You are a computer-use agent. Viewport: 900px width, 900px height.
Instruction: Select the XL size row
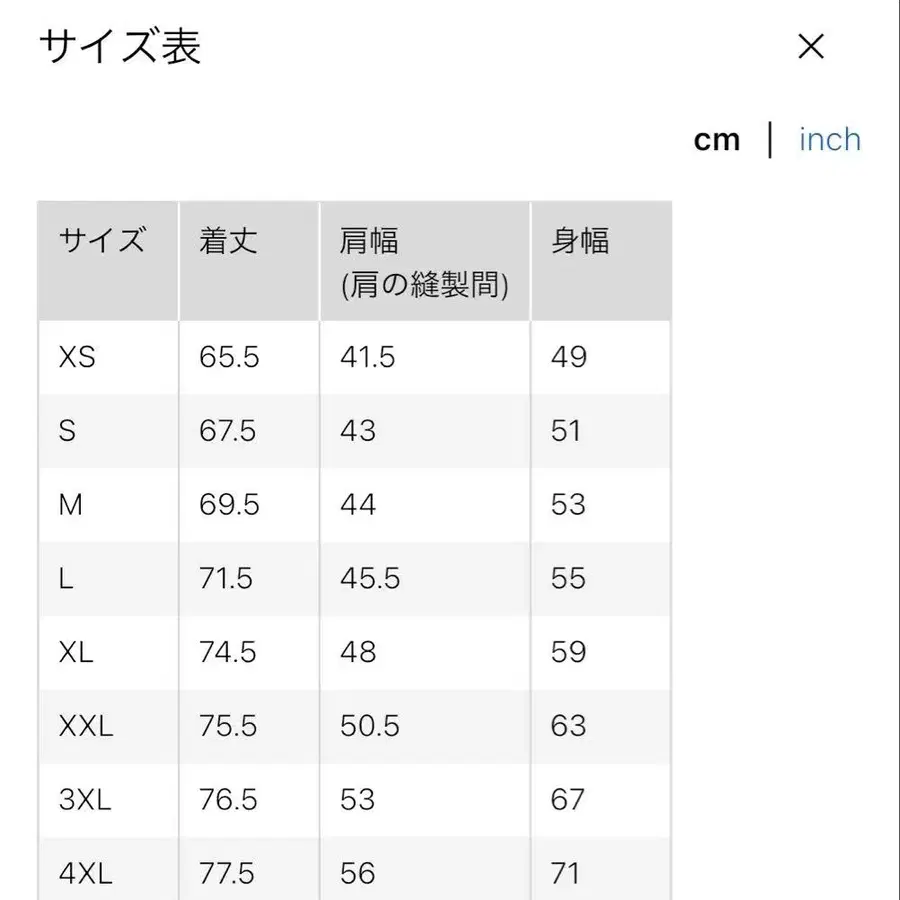click(72, 652)
